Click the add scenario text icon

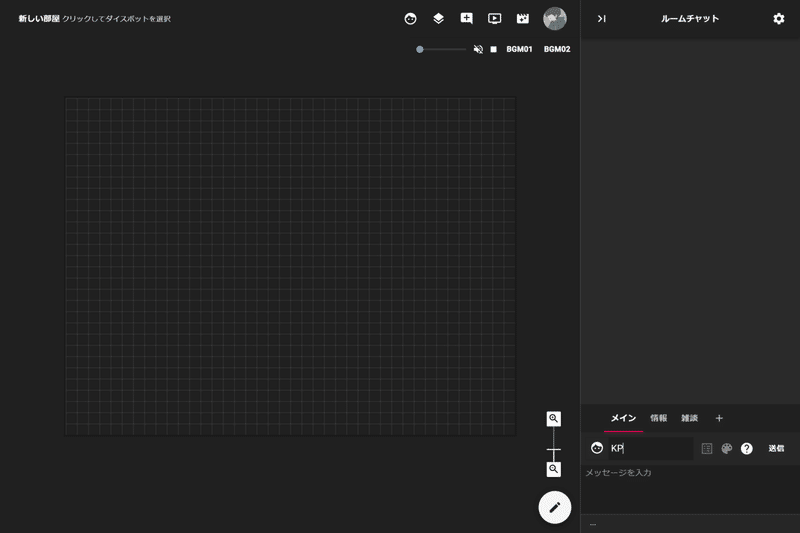pyautogui.click(x=466, y=19)
